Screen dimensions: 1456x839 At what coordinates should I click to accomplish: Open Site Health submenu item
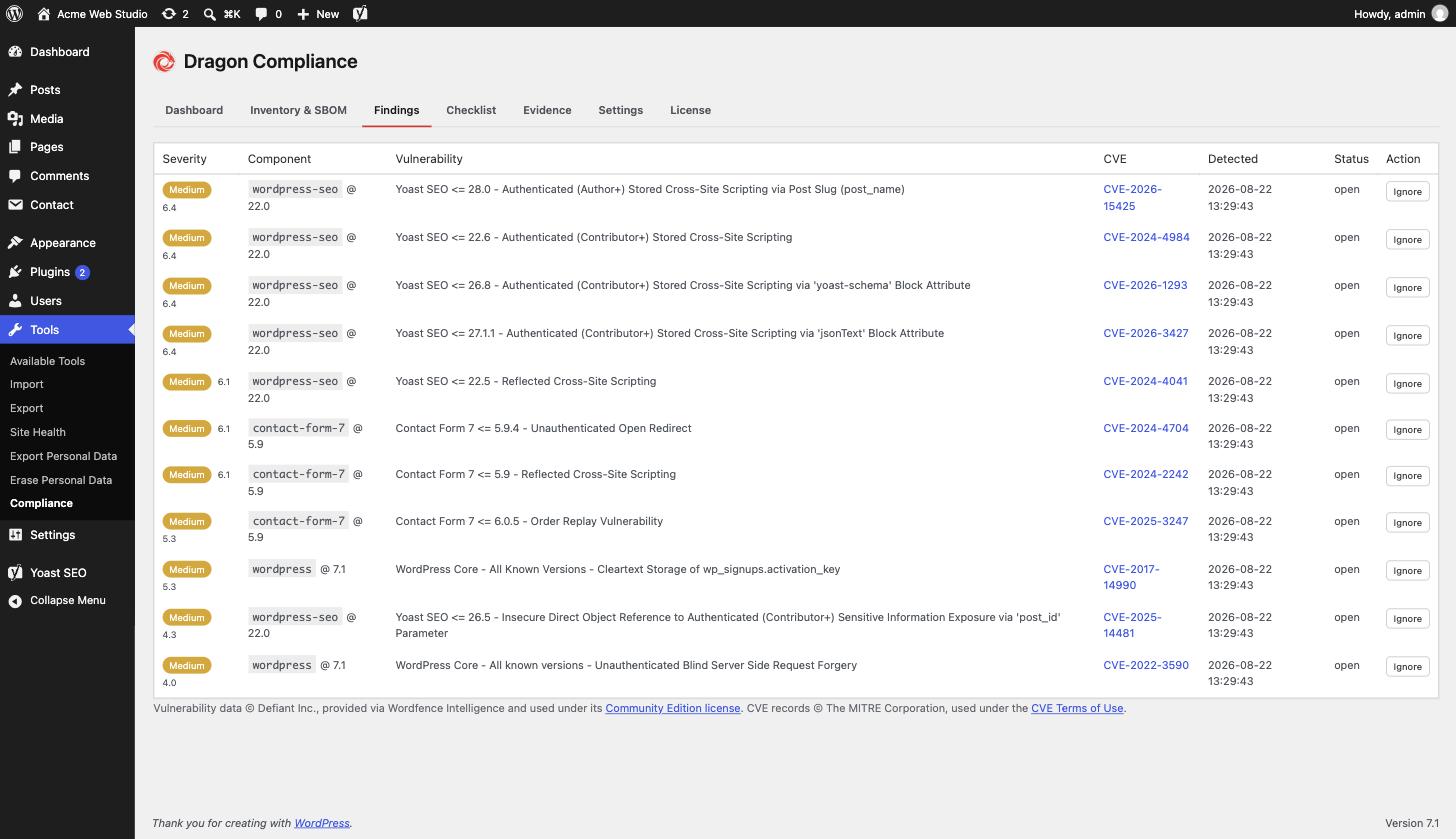coord(38,432)
